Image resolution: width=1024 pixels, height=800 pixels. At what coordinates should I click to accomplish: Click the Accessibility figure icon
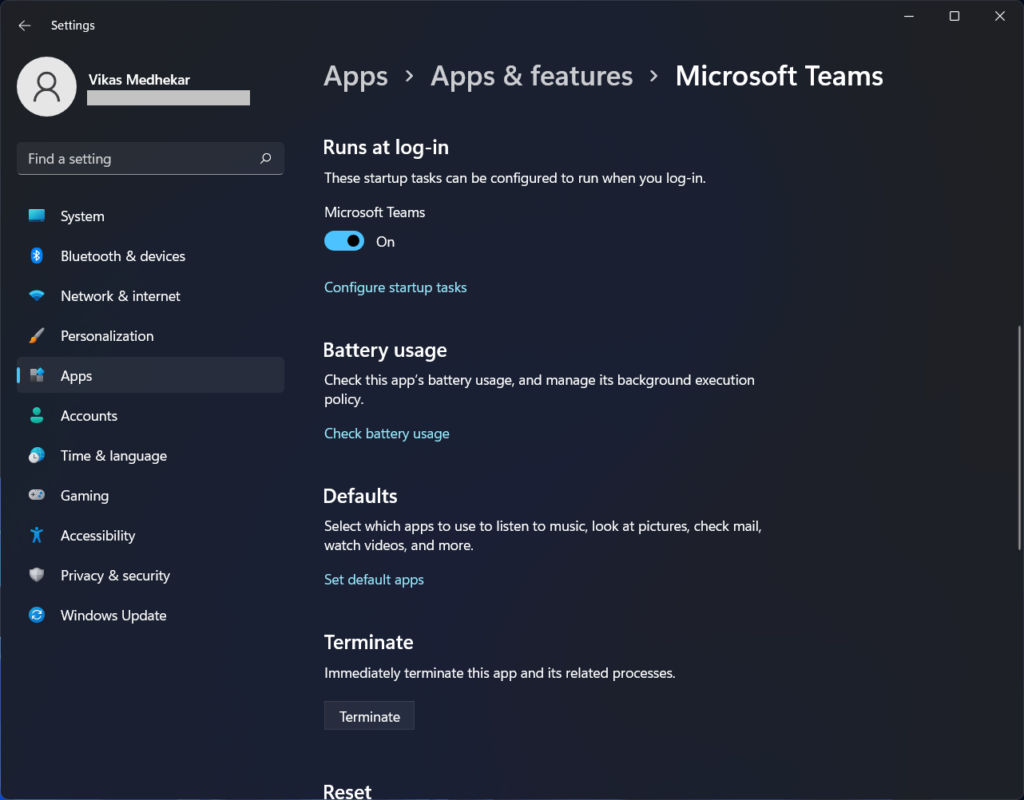(37, 535)
